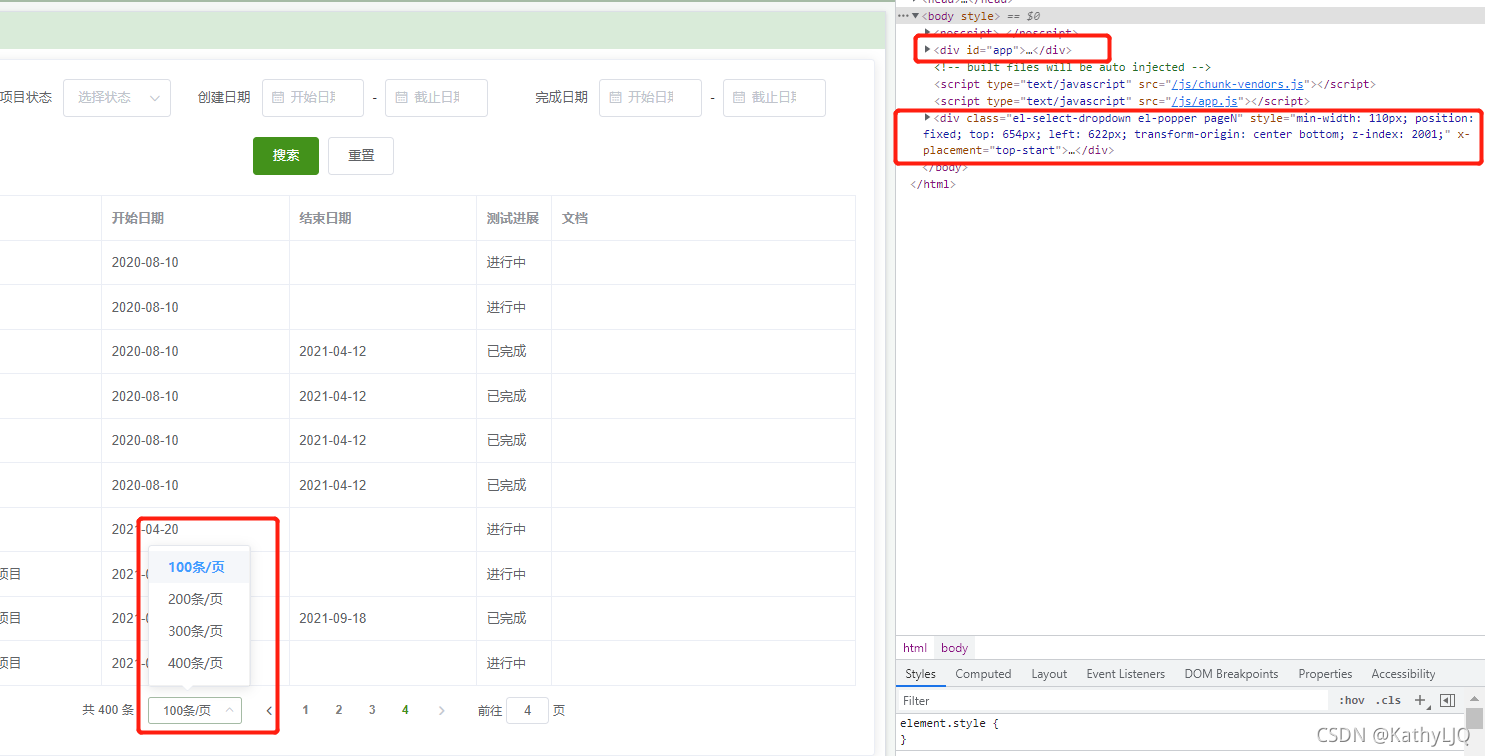Expand the el-select-dropdown pageN div node
Image resolution: width=1485 pixels, height=756 pixels.
[927, 117]
